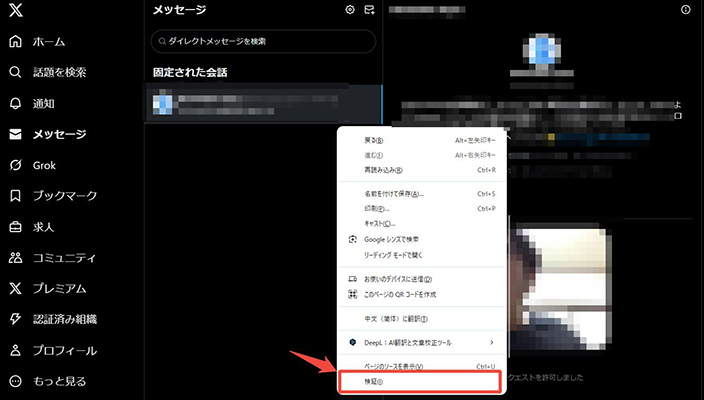Click the Google Lens icon in menu
Image resolution: width=704 pixels, height=400 pixels.
[x=353, y=239]
